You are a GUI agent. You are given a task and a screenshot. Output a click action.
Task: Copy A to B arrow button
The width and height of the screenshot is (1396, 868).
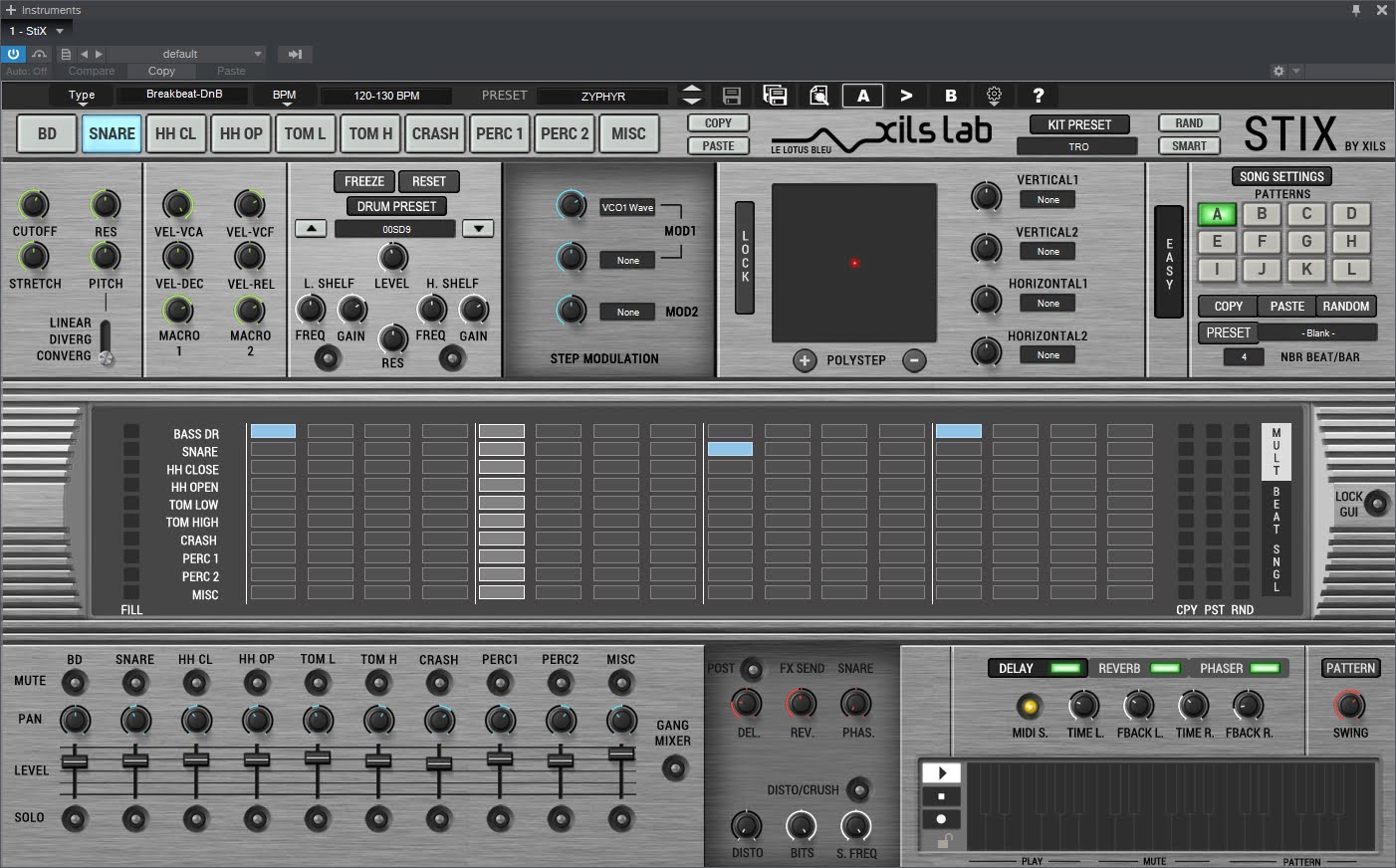point(906,96)
